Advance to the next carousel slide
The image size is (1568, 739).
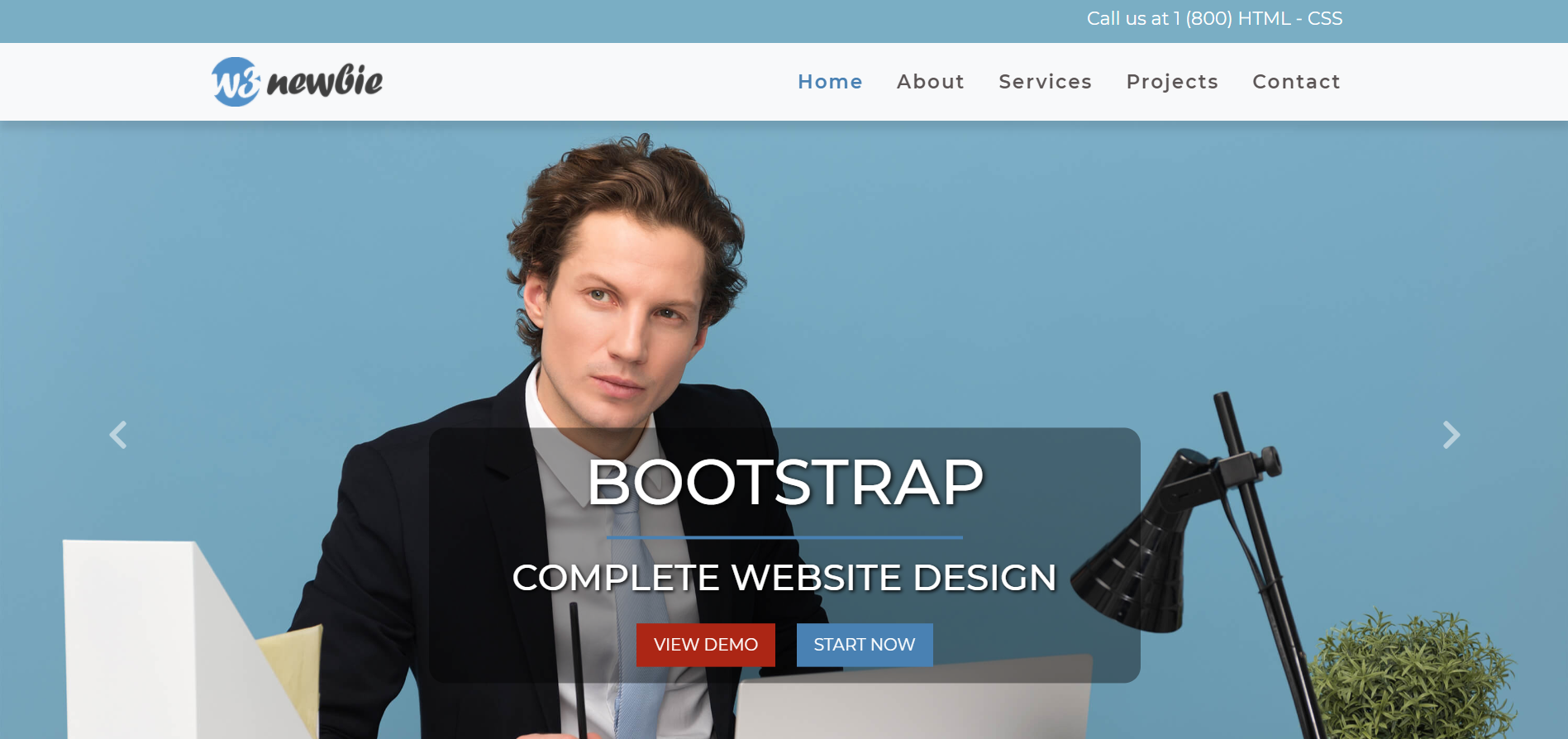click(x=1451, y=435)
